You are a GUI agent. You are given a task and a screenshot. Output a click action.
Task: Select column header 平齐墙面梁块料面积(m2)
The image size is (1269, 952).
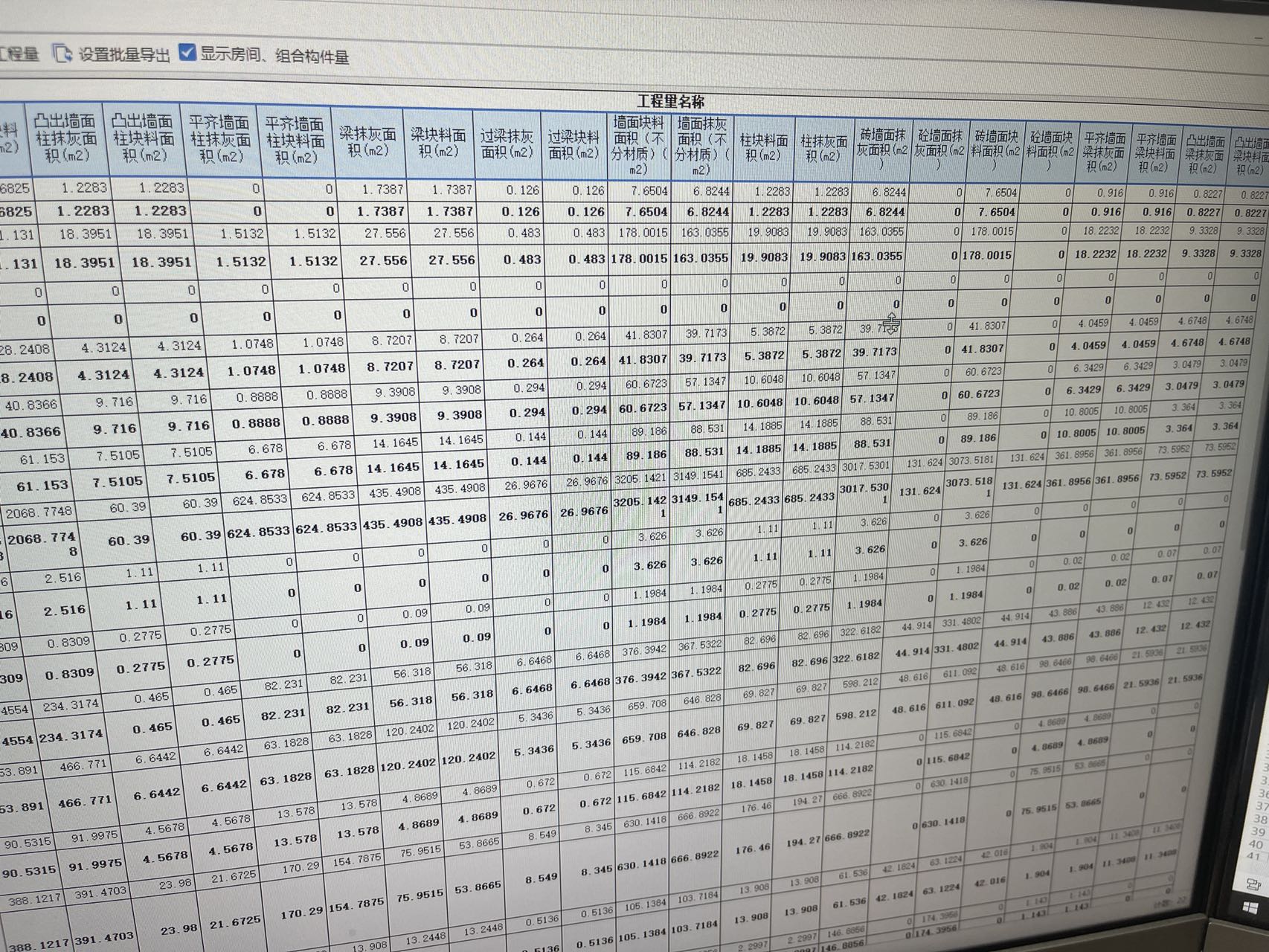tap(1155, 153)
